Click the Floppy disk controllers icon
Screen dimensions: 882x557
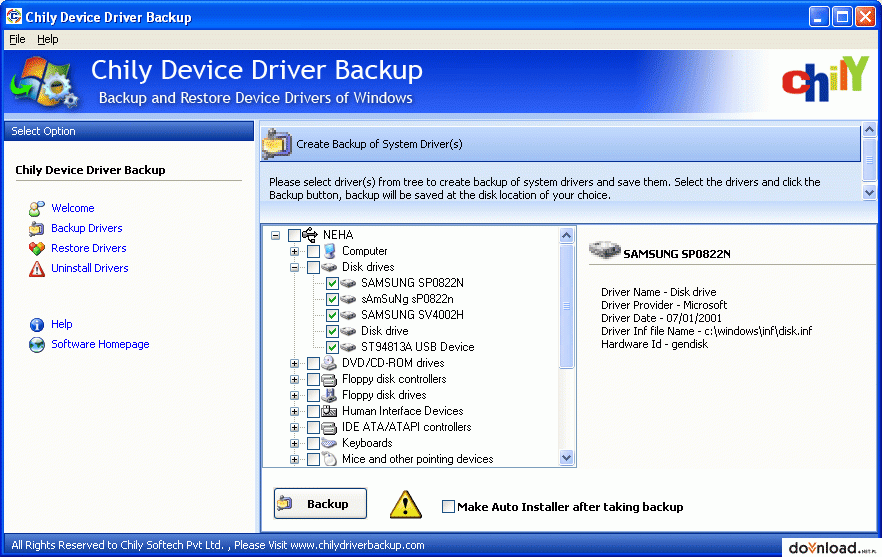(x=329, y=379)
